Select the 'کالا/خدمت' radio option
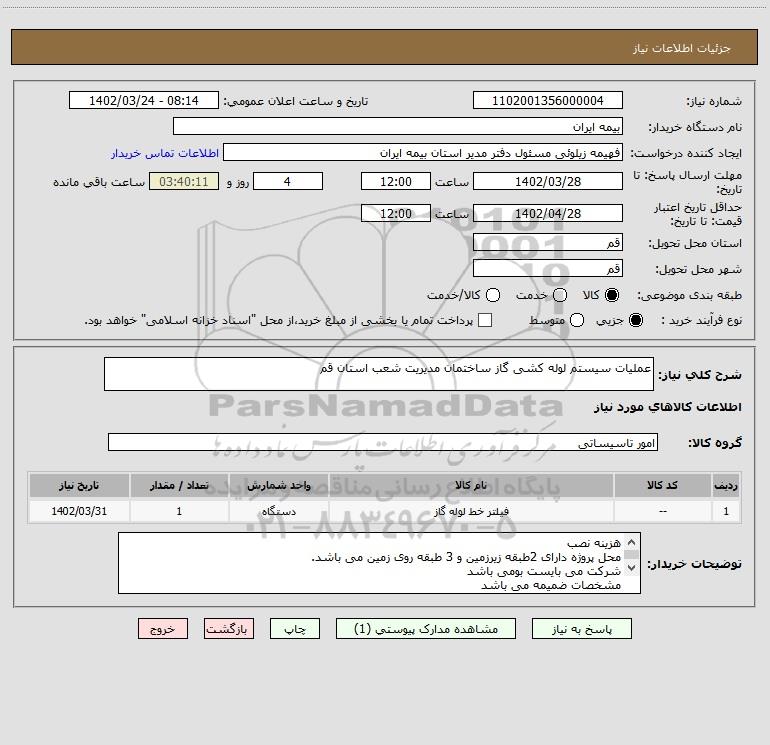 [x=493, y=295]
